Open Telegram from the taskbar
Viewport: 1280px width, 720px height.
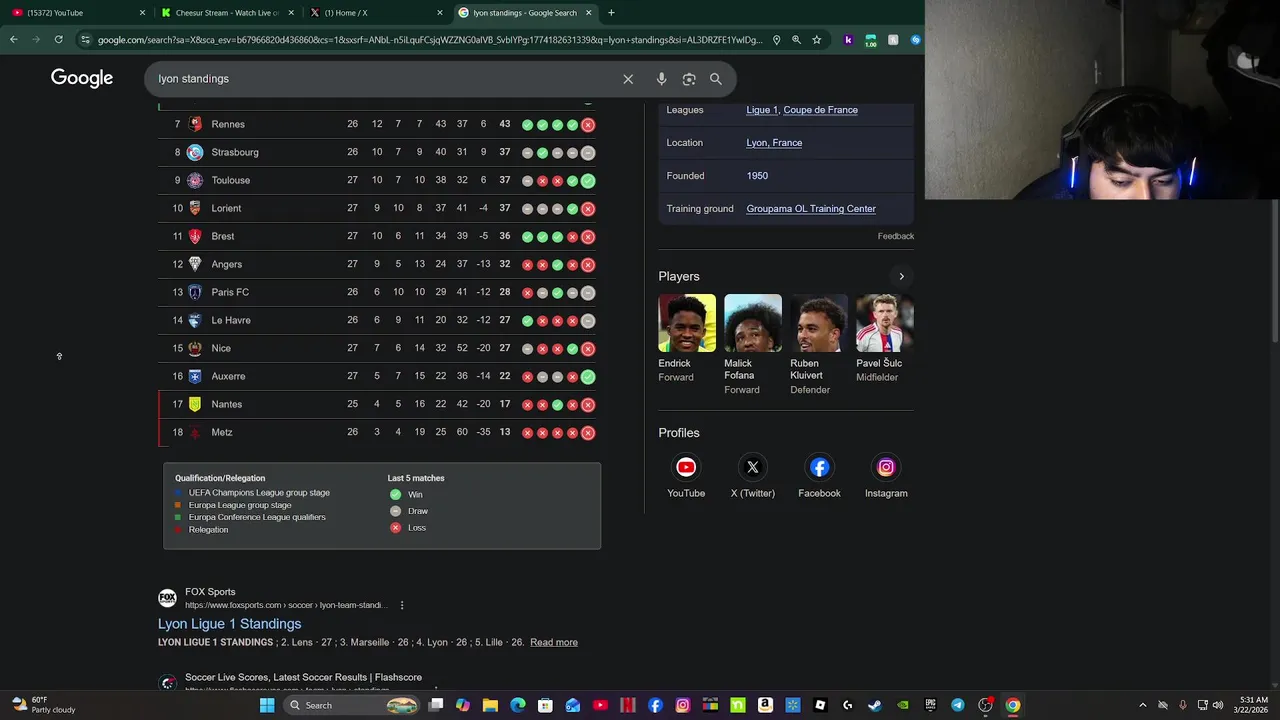(958, 705)
